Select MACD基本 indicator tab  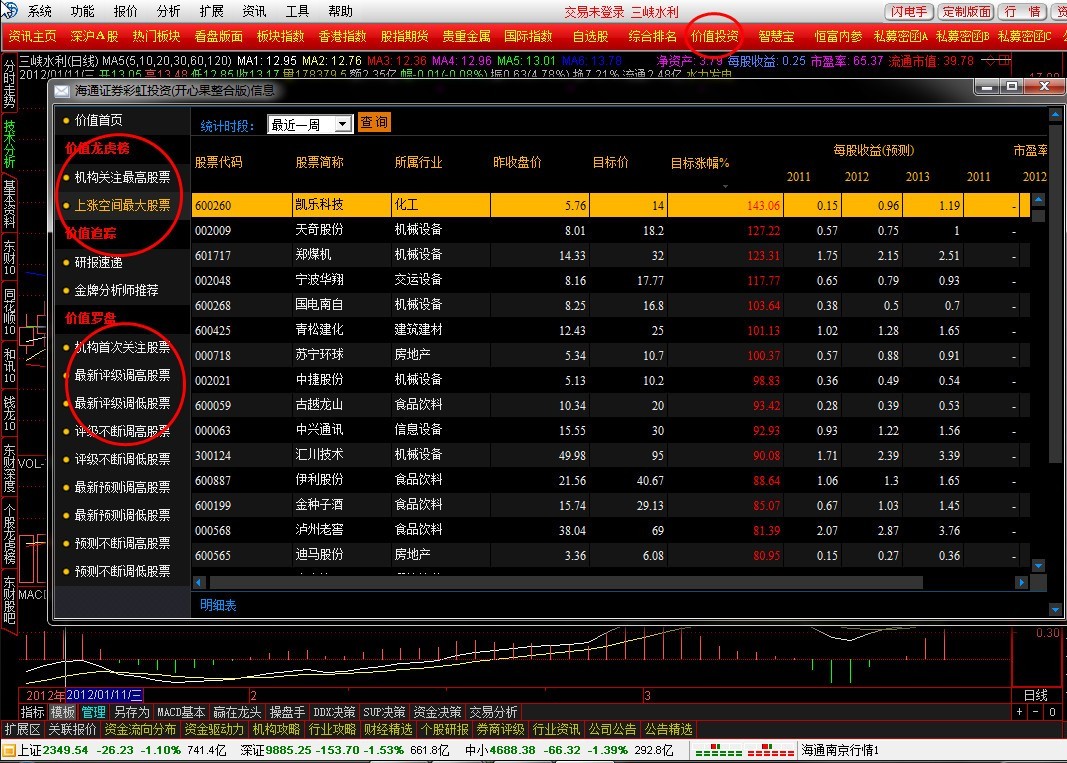click(x=181, y=712)
